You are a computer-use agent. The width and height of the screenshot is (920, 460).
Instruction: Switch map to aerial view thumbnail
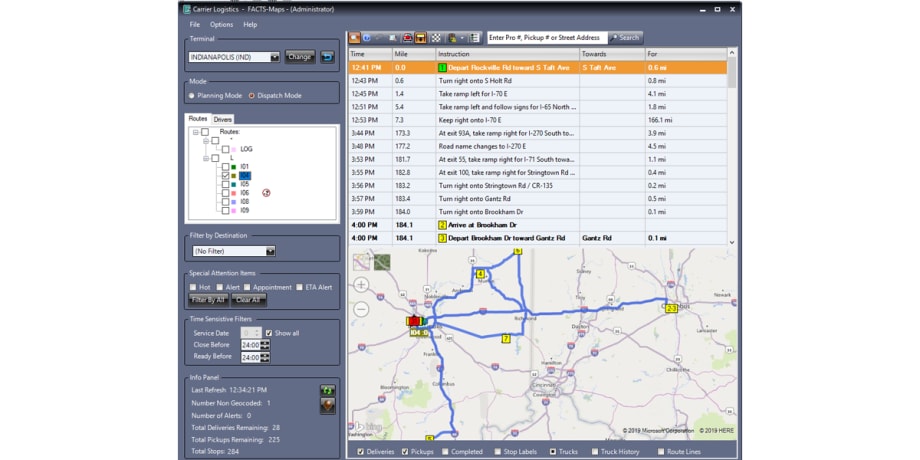[x=382, y=262]
